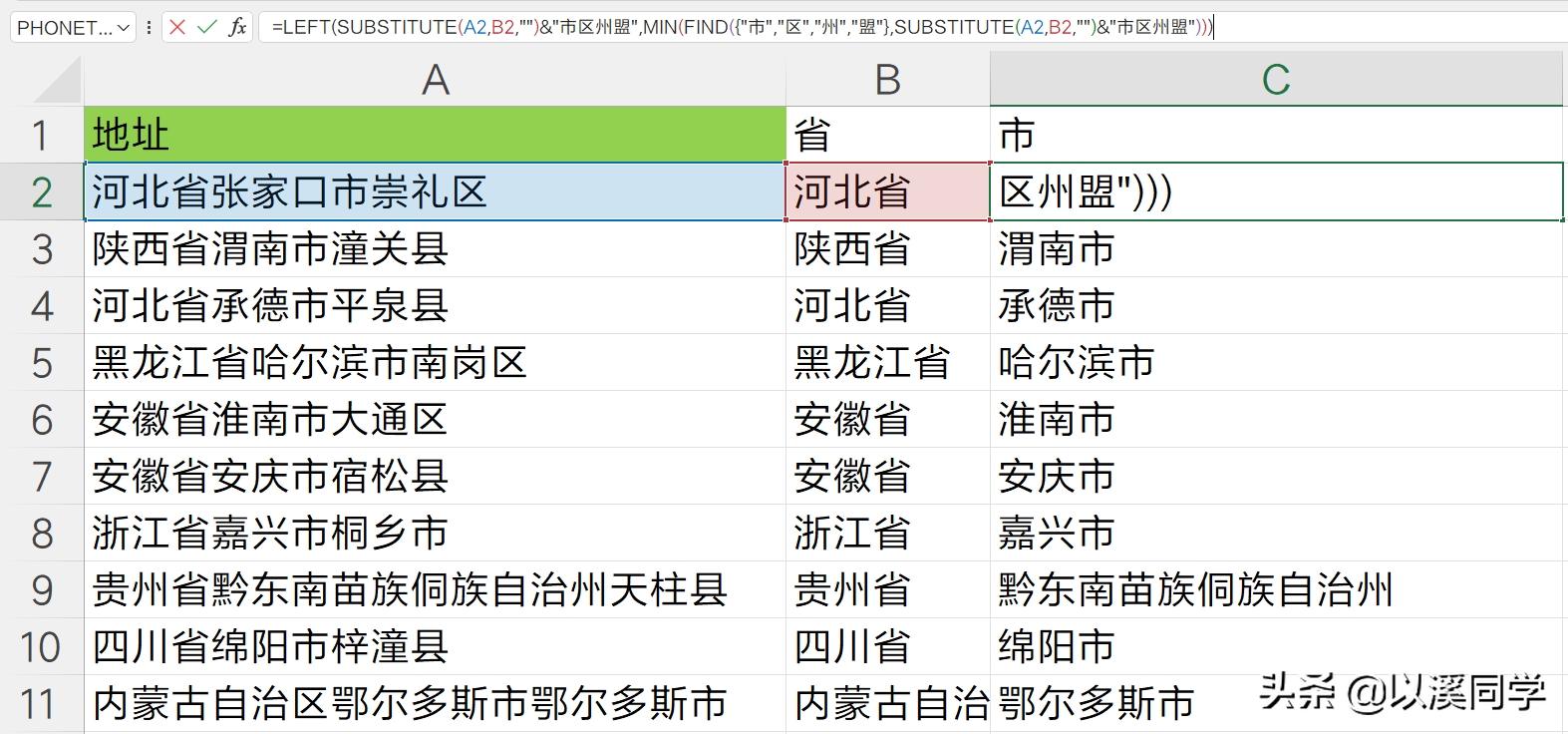This screenshot has width=1568, height=734.
Task: Click cell 四川省 in column B
Action: (x=888, y=646)
